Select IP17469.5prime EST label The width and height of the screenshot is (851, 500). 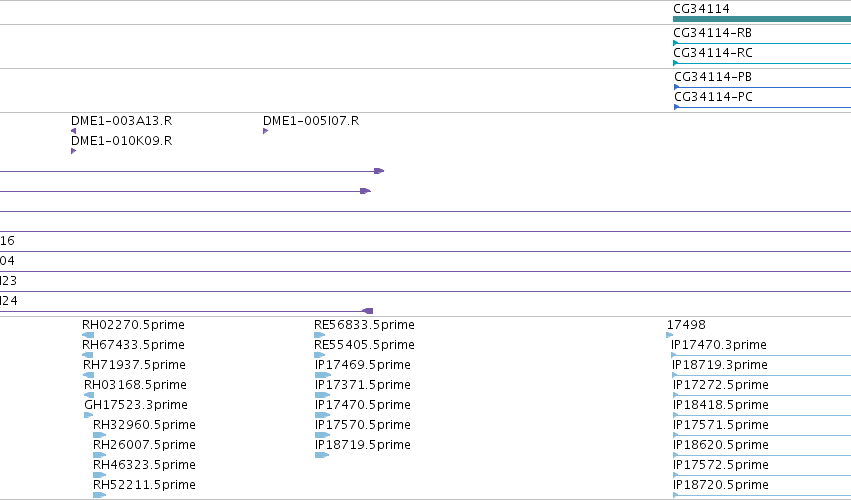point(363,365)
